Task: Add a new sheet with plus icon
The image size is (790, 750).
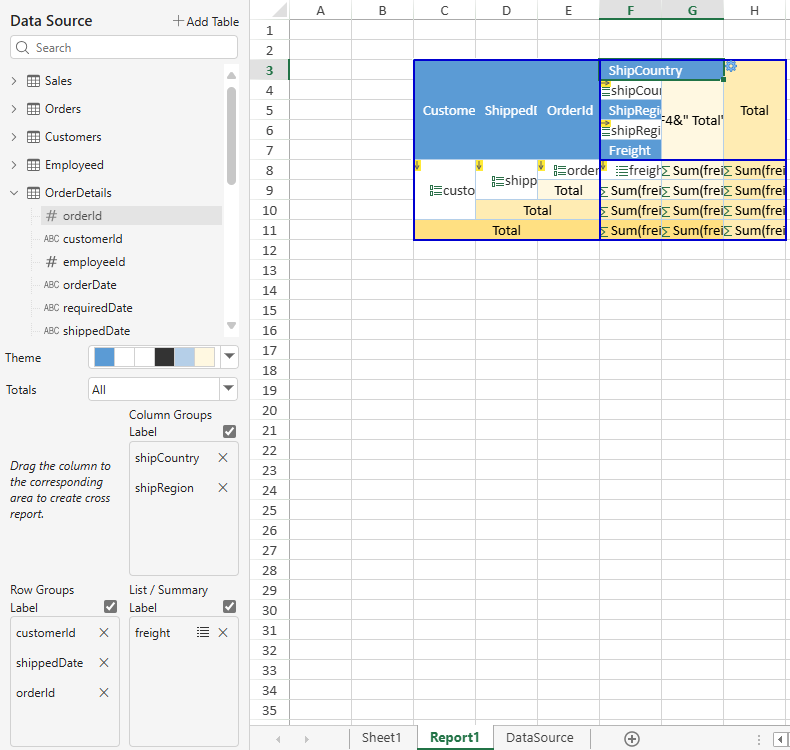Action: pos(631,738)
